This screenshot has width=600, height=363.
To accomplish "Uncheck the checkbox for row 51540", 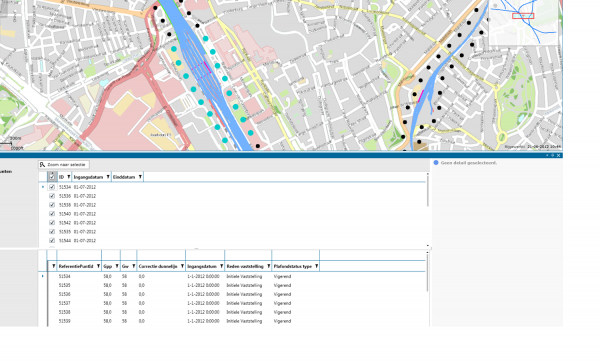I will click(x=52, y=214).
